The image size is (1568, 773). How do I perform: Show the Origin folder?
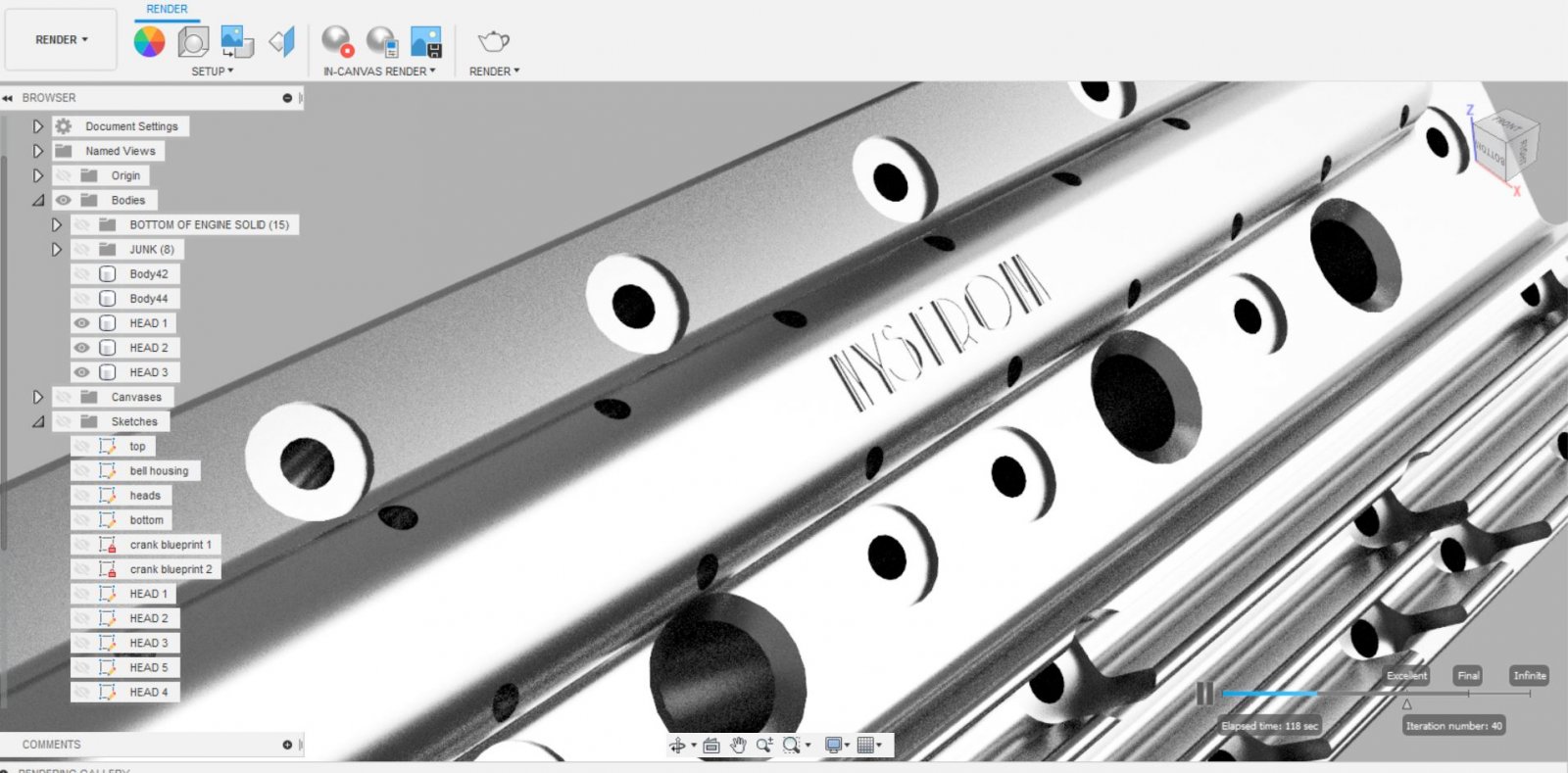(64, 175)
